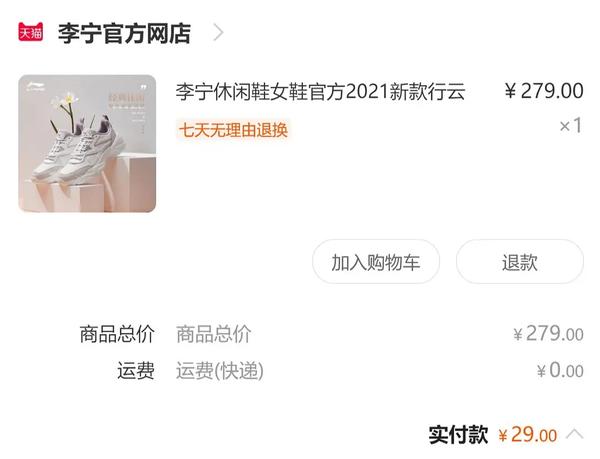This screenshot has width=600, height=459.
Task: Open the 李宁官方网店 store page
Action: (124, 34)
